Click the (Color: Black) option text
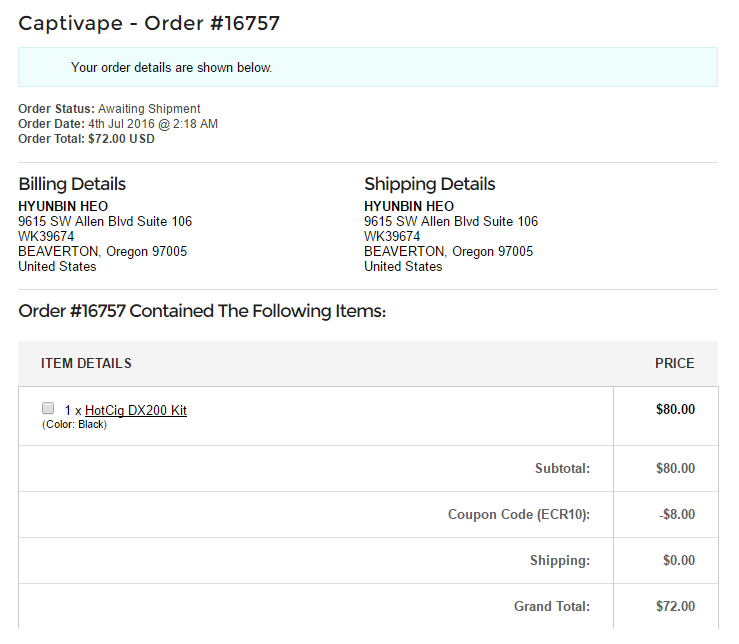The height and width of the screenshot is (644, 739). 74,424
